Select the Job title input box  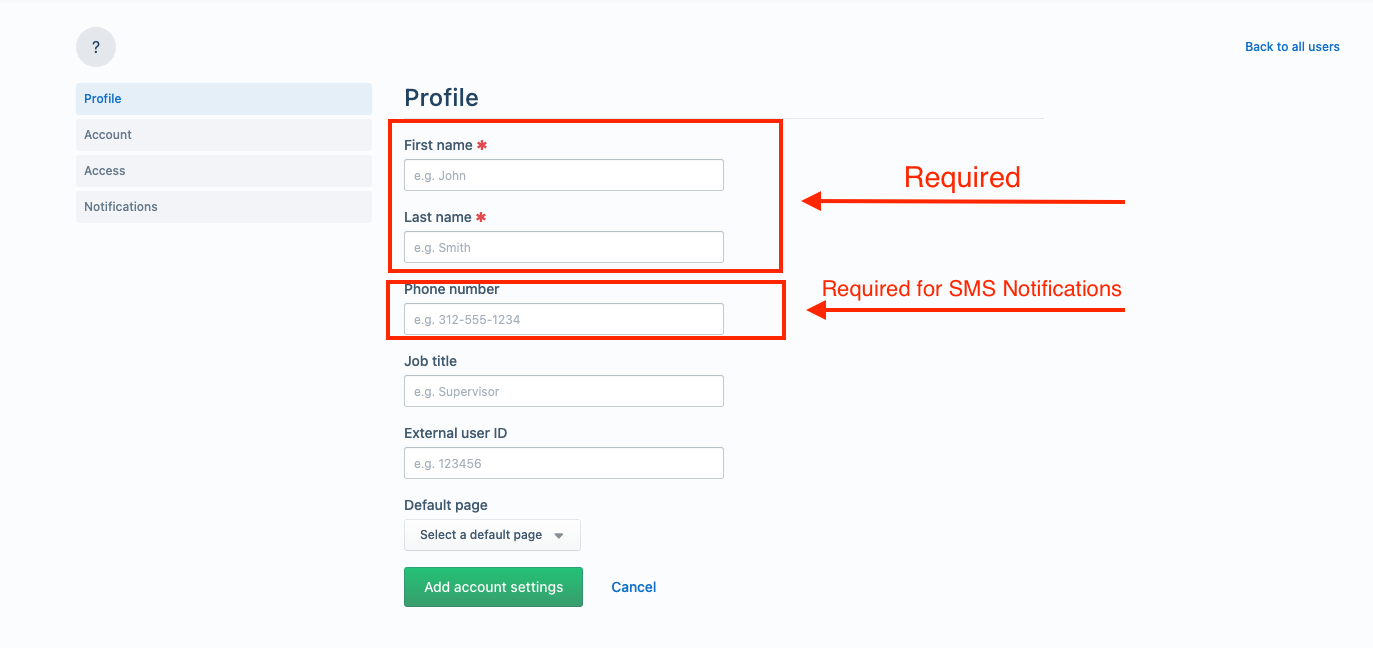pos(564,391)
